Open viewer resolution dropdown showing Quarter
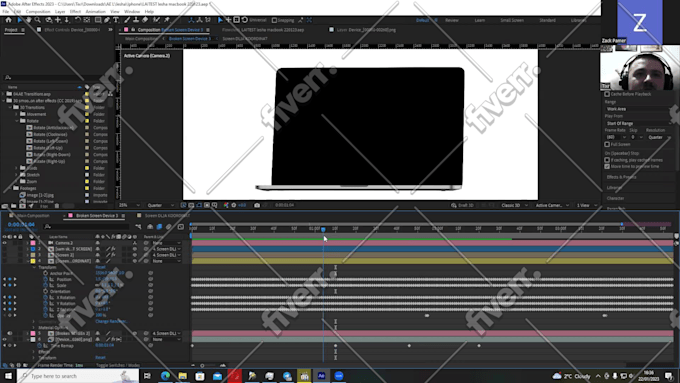680x383 pixels. pos(160,205)
